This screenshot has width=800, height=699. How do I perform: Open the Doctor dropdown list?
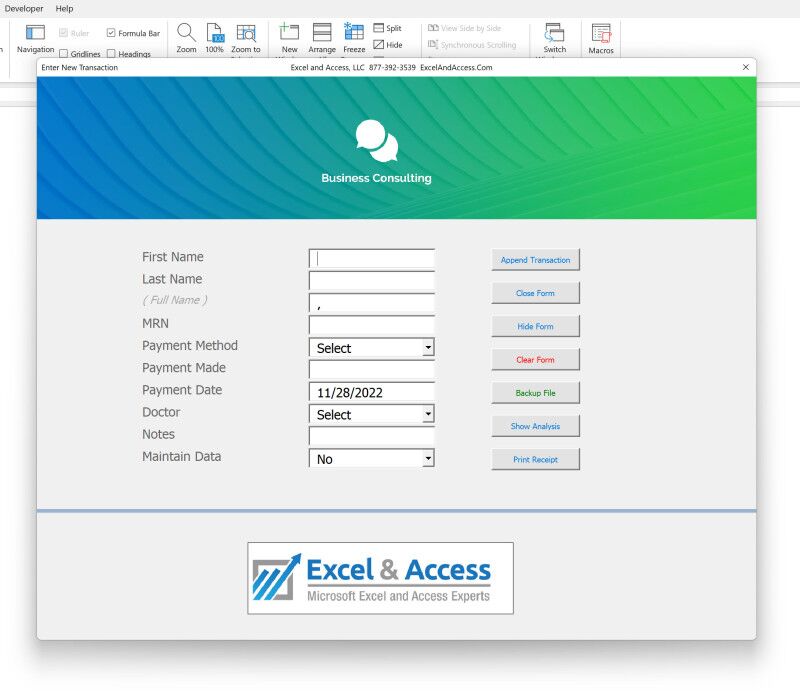tap(428, 414)
